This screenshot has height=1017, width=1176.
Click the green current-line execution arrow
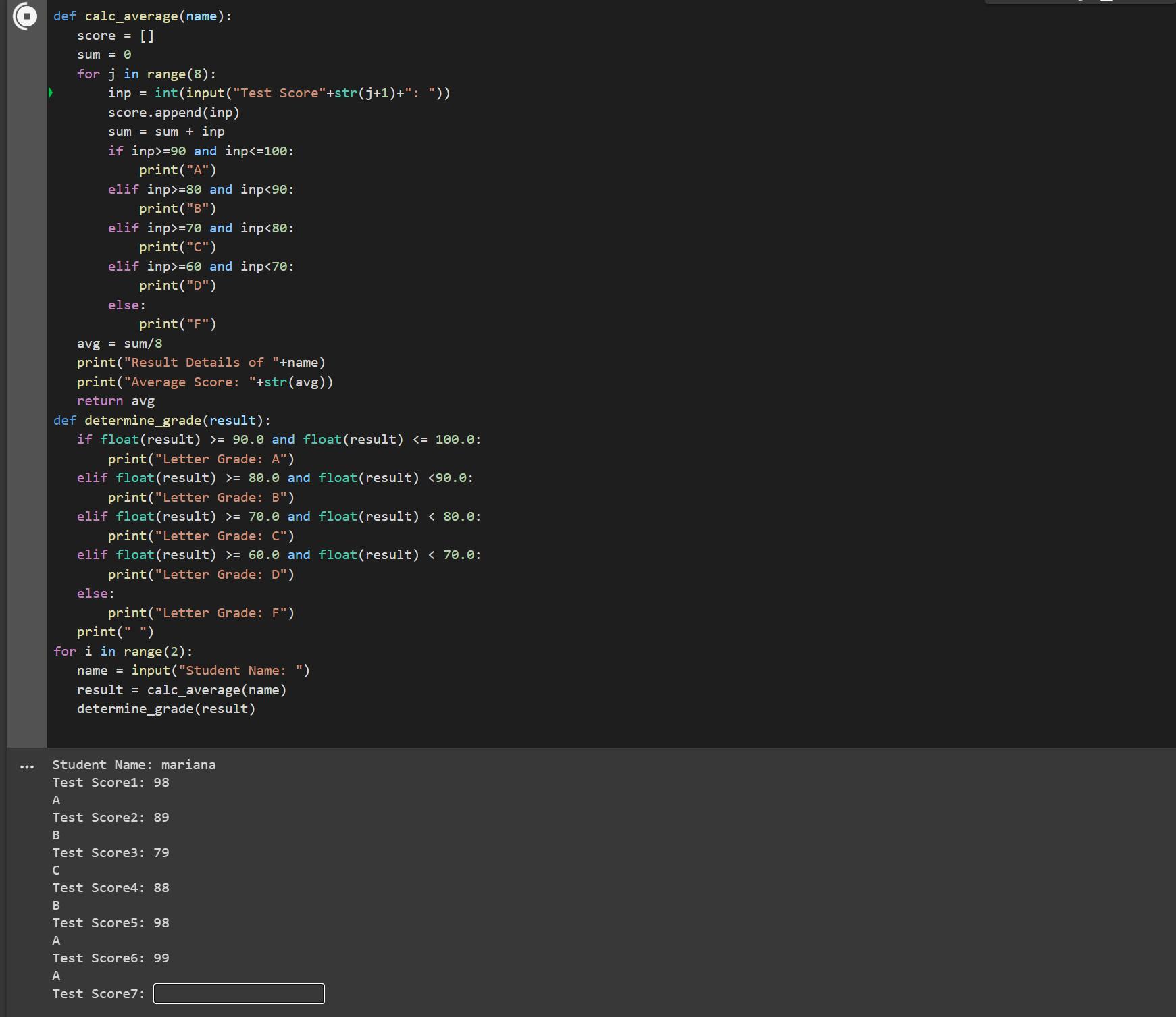pyautogui.click(x=51, y=93)
